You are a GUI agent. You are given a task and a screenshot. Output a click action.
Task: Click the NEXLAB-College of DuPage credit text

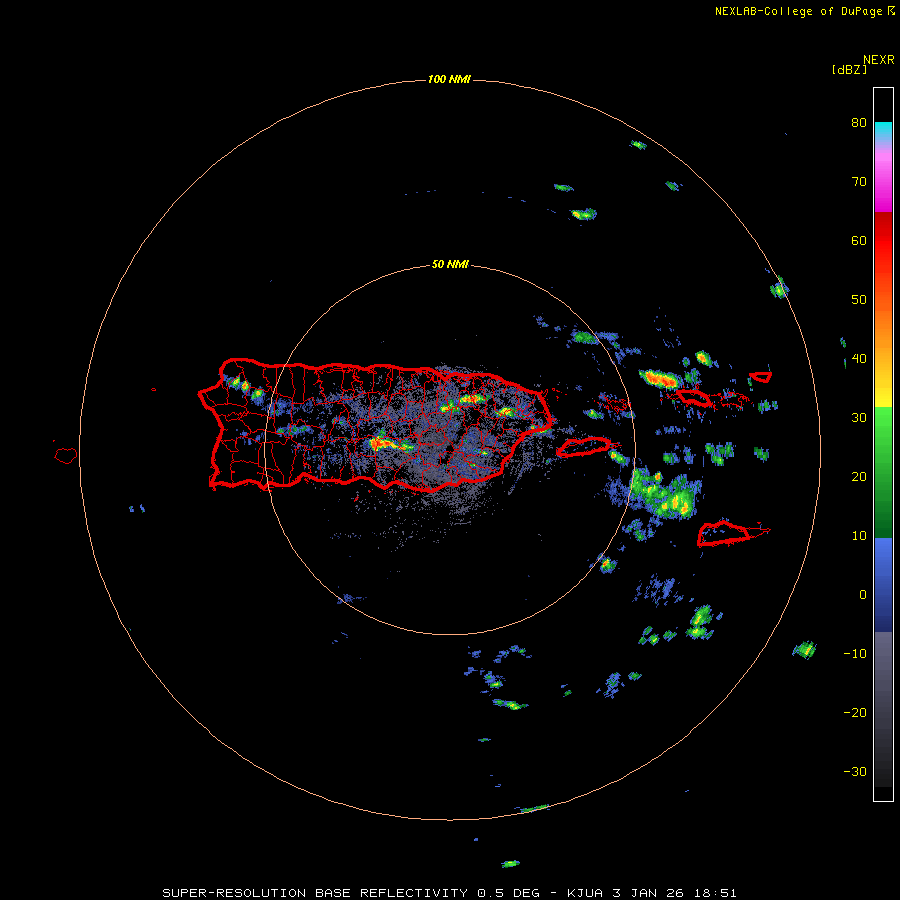tap(798, 11)
